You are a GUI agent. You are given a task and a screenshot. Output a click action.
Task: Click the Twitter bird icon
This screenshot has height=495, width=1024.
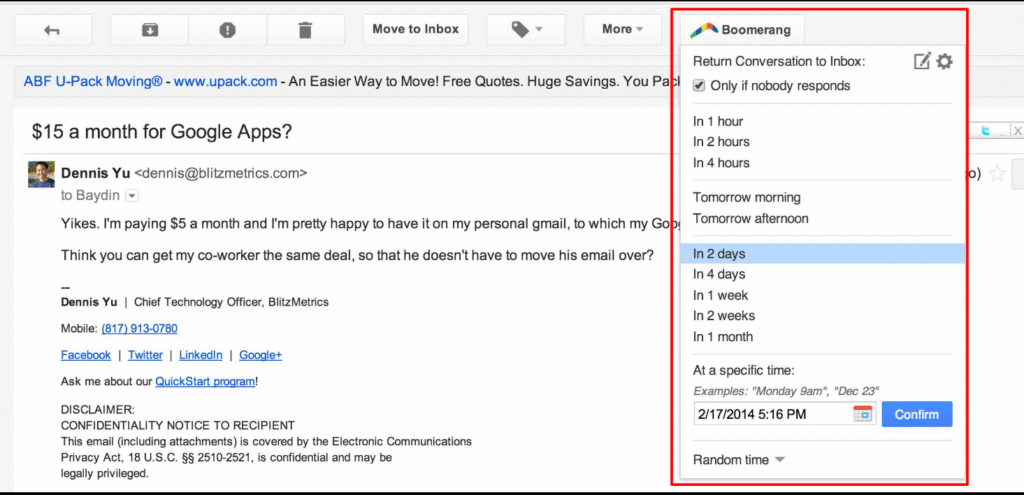coord(985,131)
